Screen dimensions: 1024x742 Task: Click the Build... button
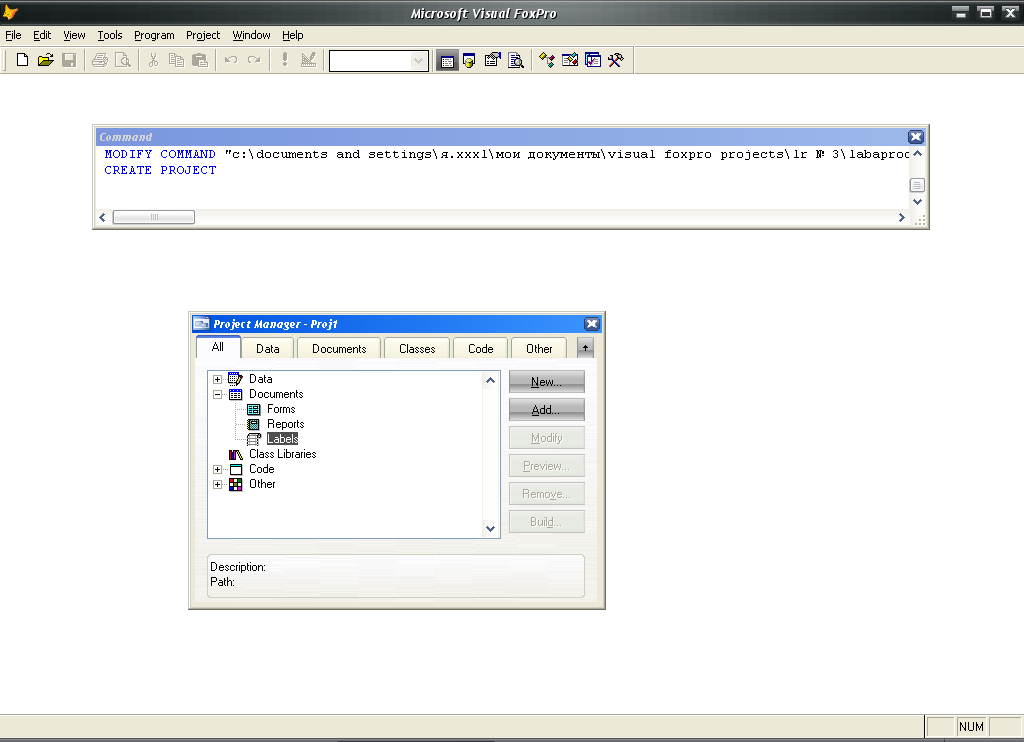(547, 521)
